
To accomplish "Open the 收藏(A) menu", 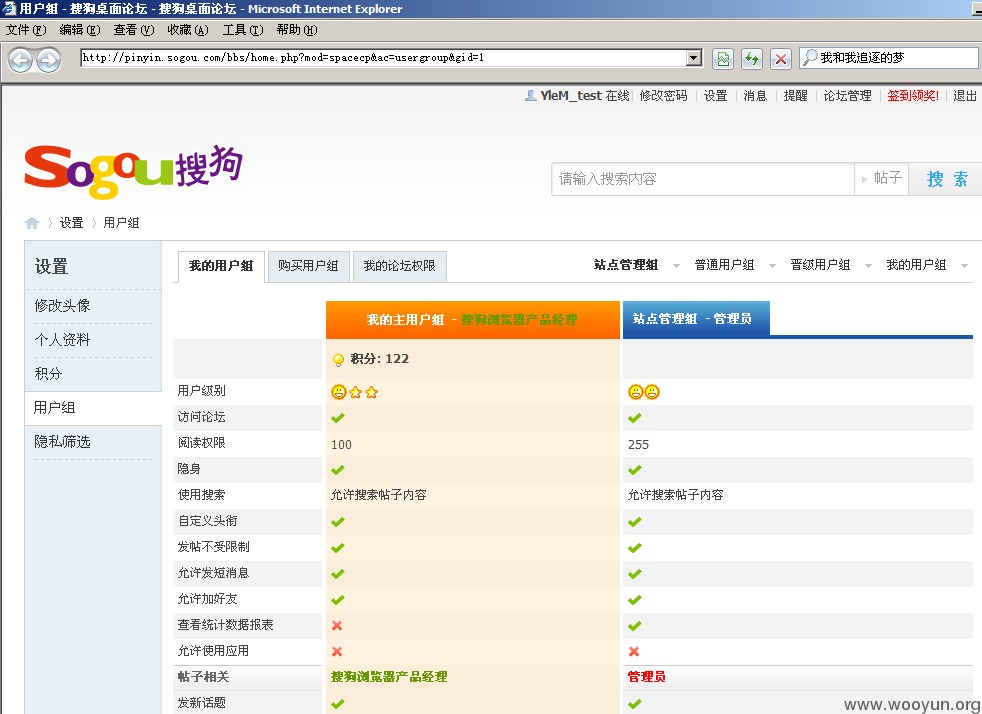I will [x=188, y=29].
